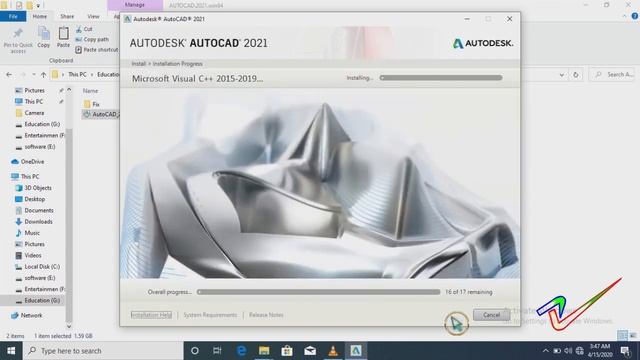Open Cortana circle icon

(x=195, y=351)
